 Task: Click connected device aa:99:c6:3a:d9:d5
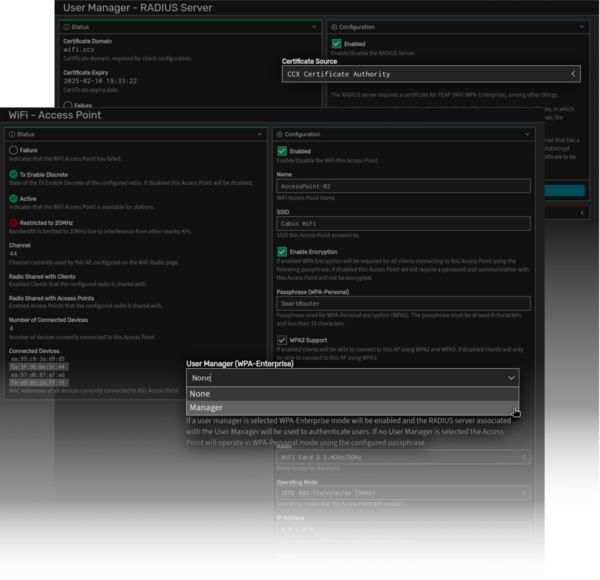38,359
